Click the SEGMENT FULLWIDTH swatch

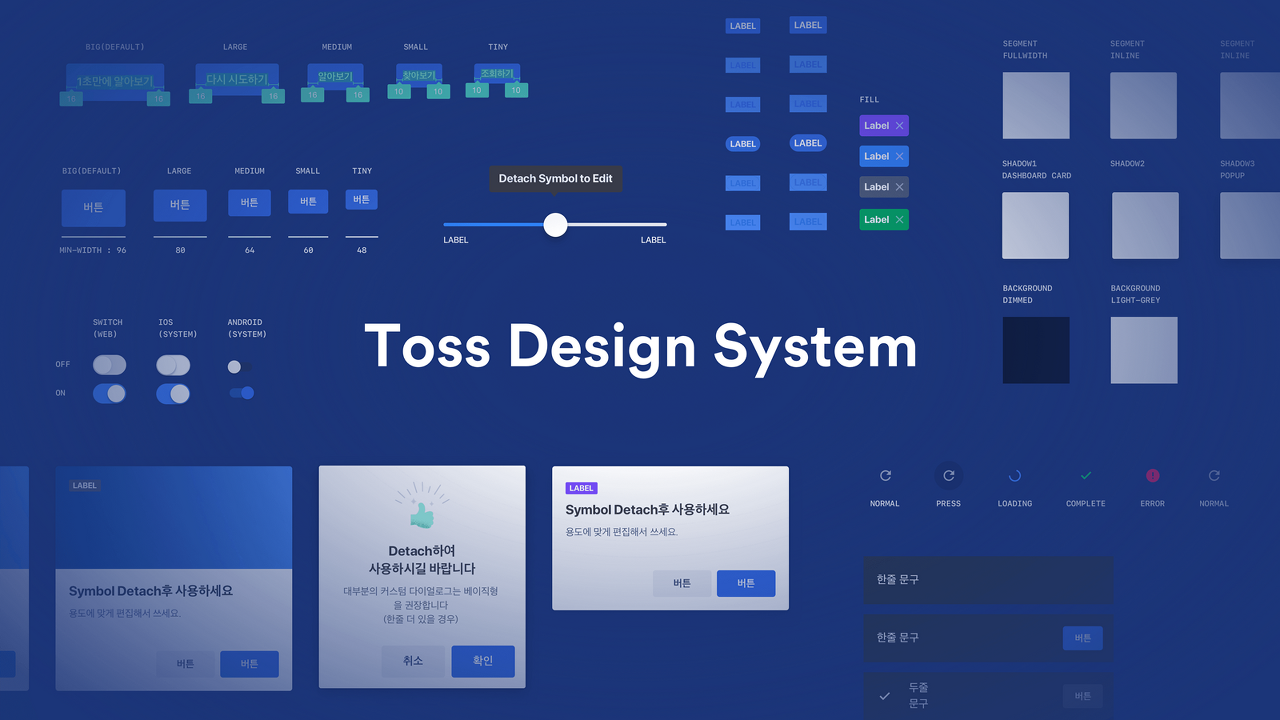[x=1036, y=105]
